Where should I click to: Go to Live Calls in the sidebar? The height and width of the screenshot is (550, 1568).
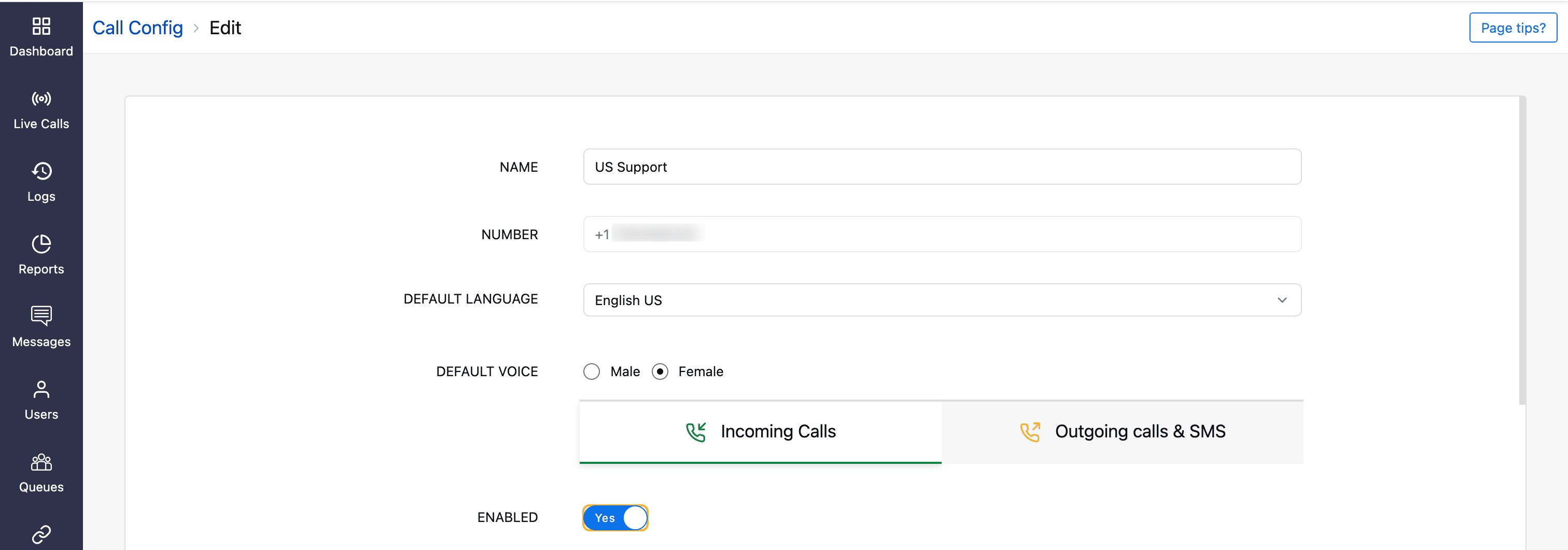coord(41,109)
